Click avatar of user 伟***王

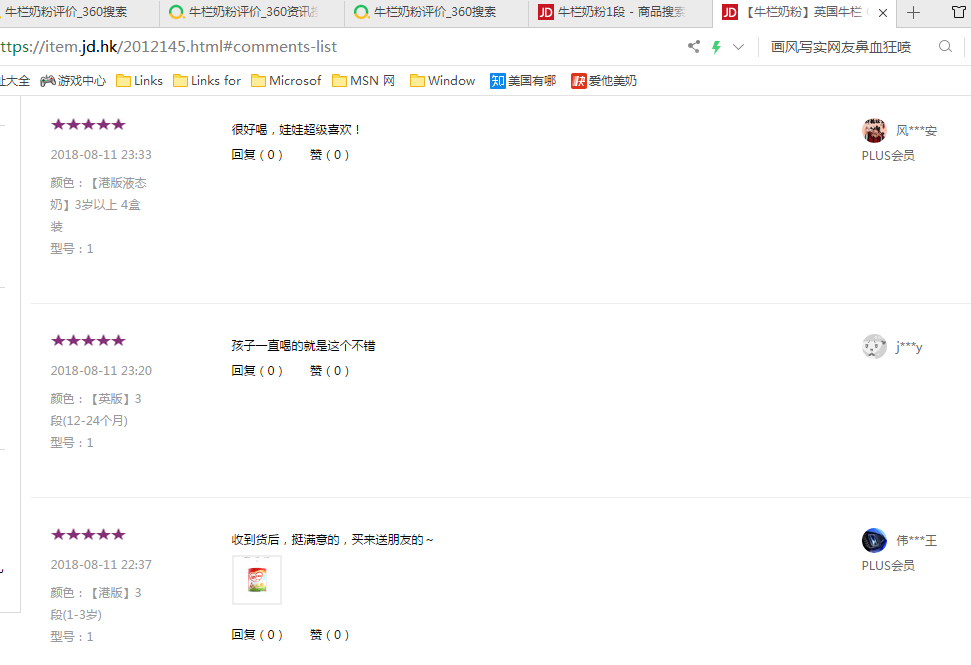[x=874, y=540]
